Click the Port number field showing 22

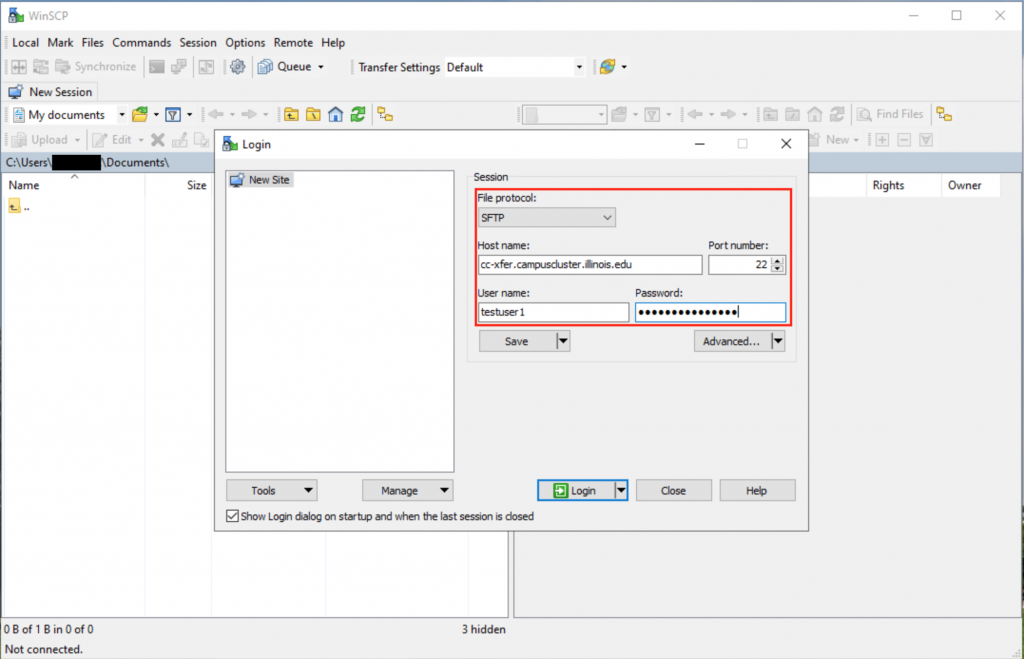(x=739, y=265)
